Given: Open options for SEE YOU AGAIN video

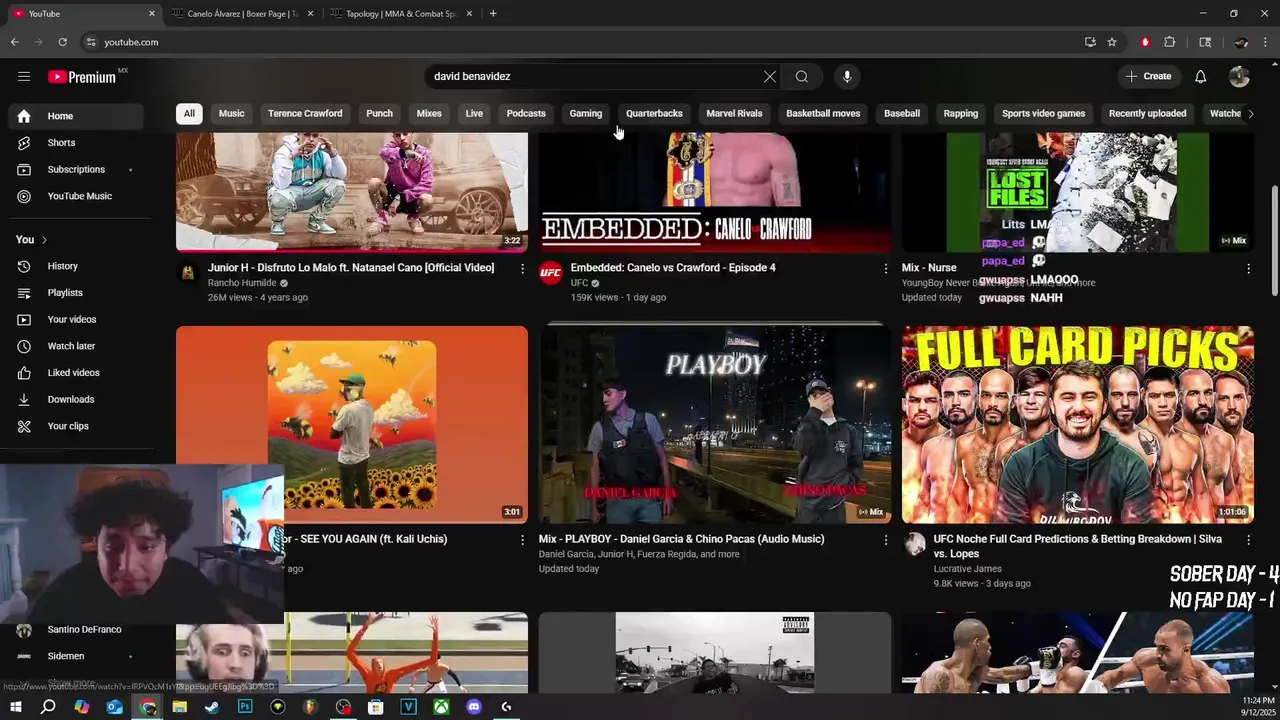Looking at the screenshot, I should 522,539.
